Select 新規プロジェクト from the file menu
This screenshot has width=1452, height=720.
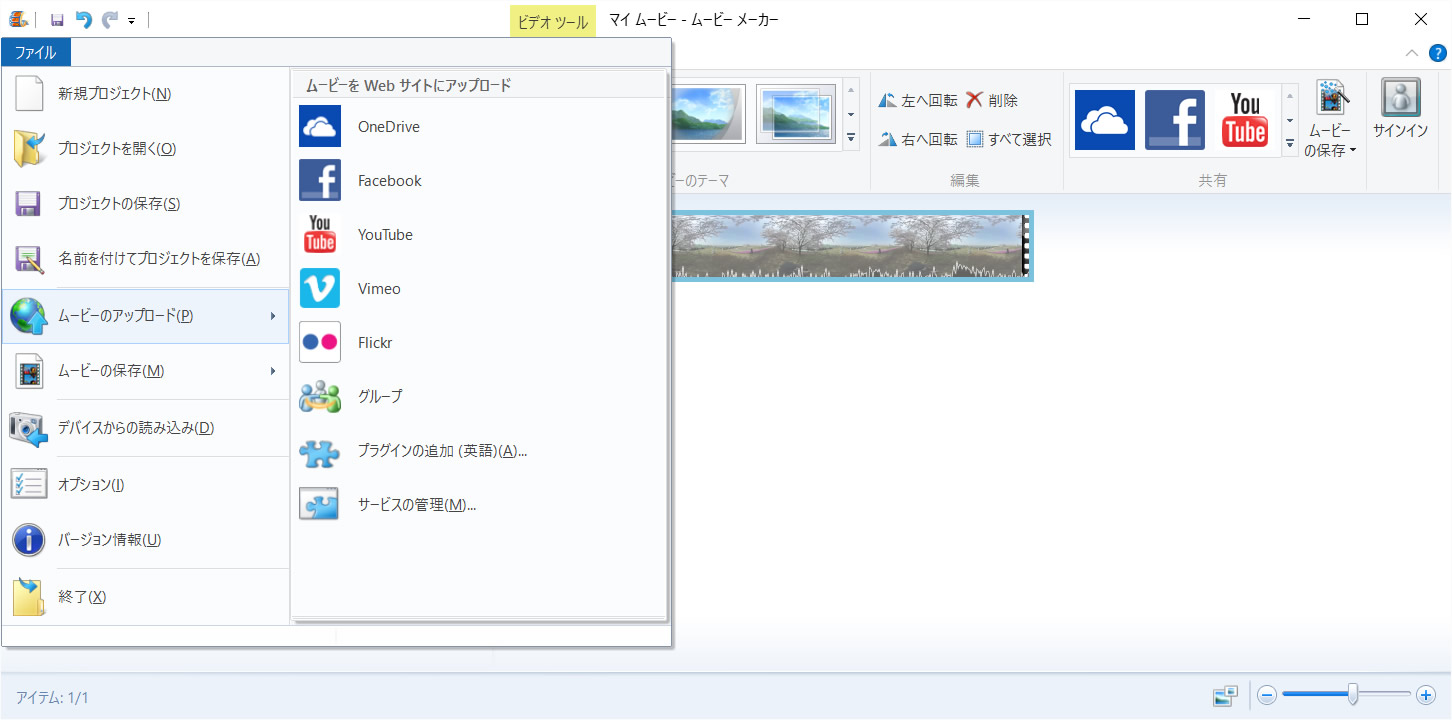tap(114, 94)
